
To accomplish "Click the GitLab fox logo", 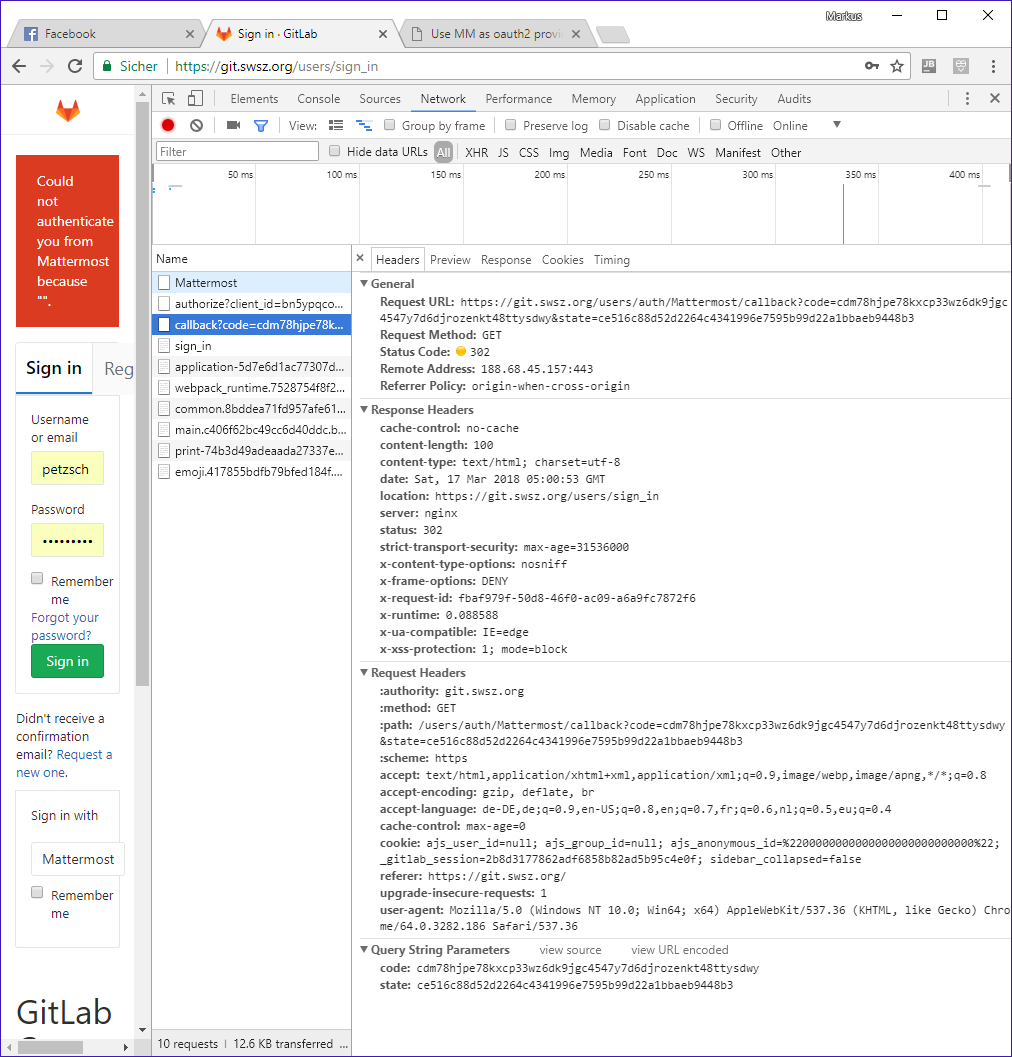I will click(x=67, y=111).
